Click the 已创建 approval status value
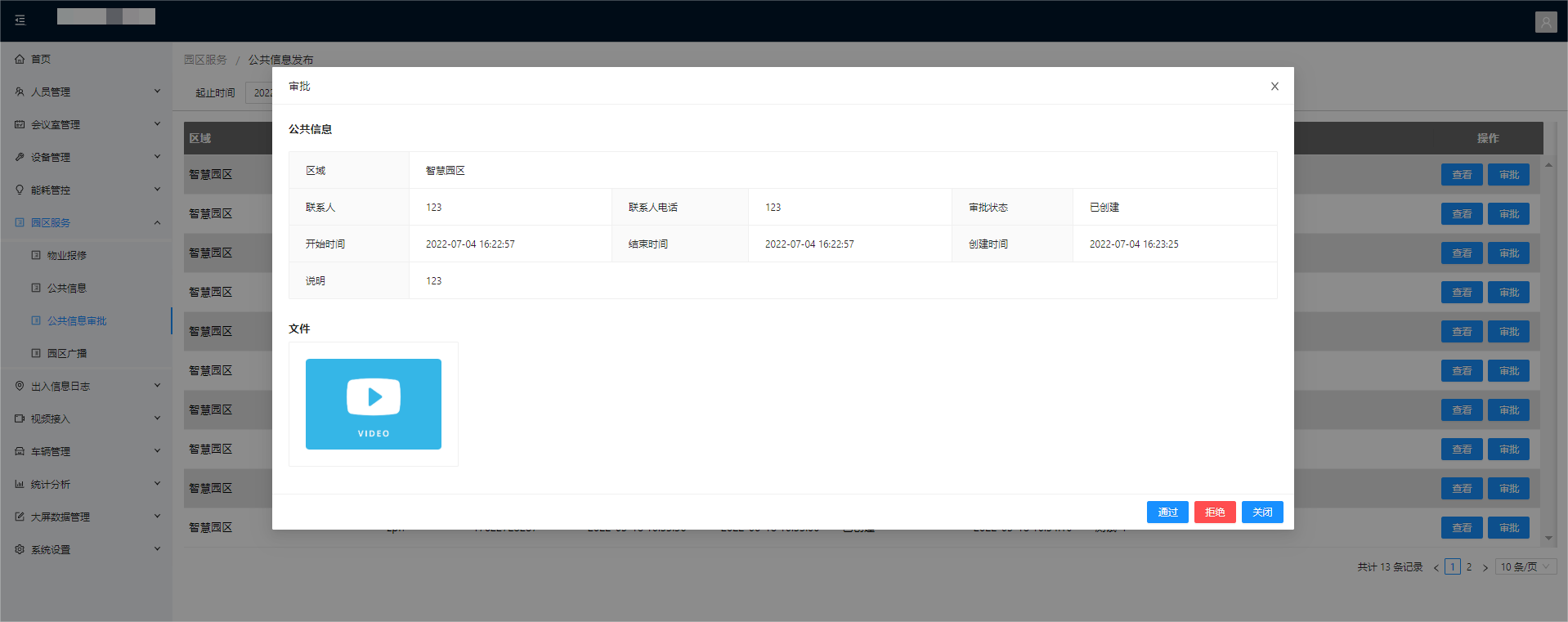1568x622 pixels. pos(1104,207)
